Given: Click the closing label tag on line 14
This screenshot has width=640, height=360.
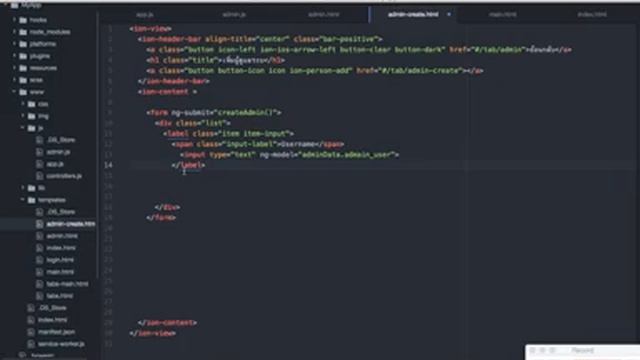Looking at the screenshot, I should point(188,165).
